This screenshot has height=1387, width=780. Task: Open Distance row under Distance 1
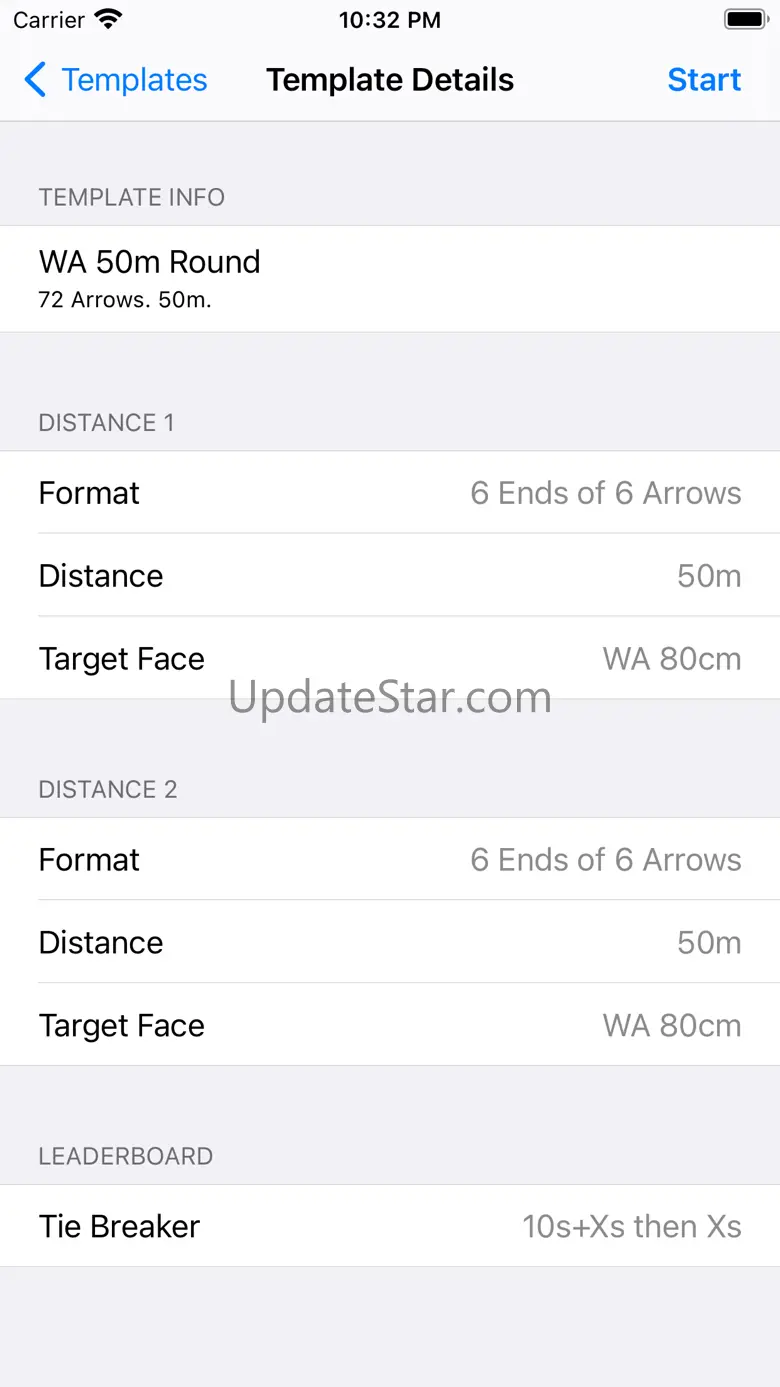click(390, 576)
